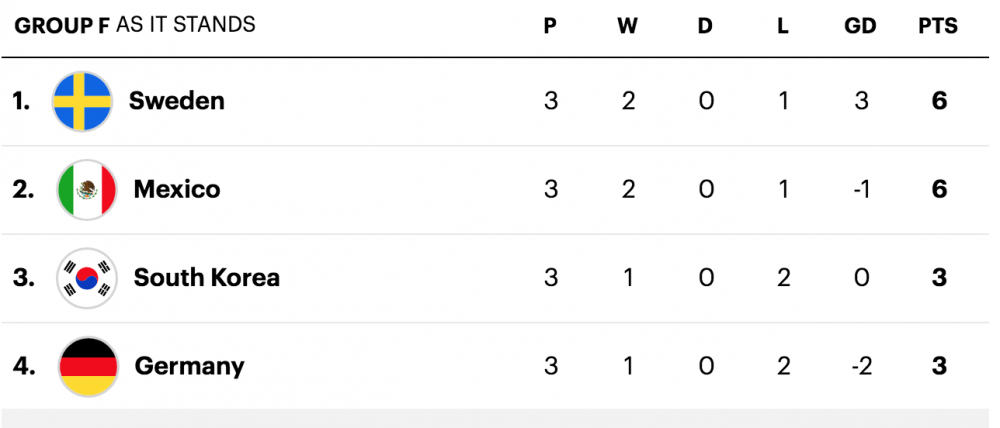Click the P column header
Screen dimensions: 1000x428
[x=550, y=27]
